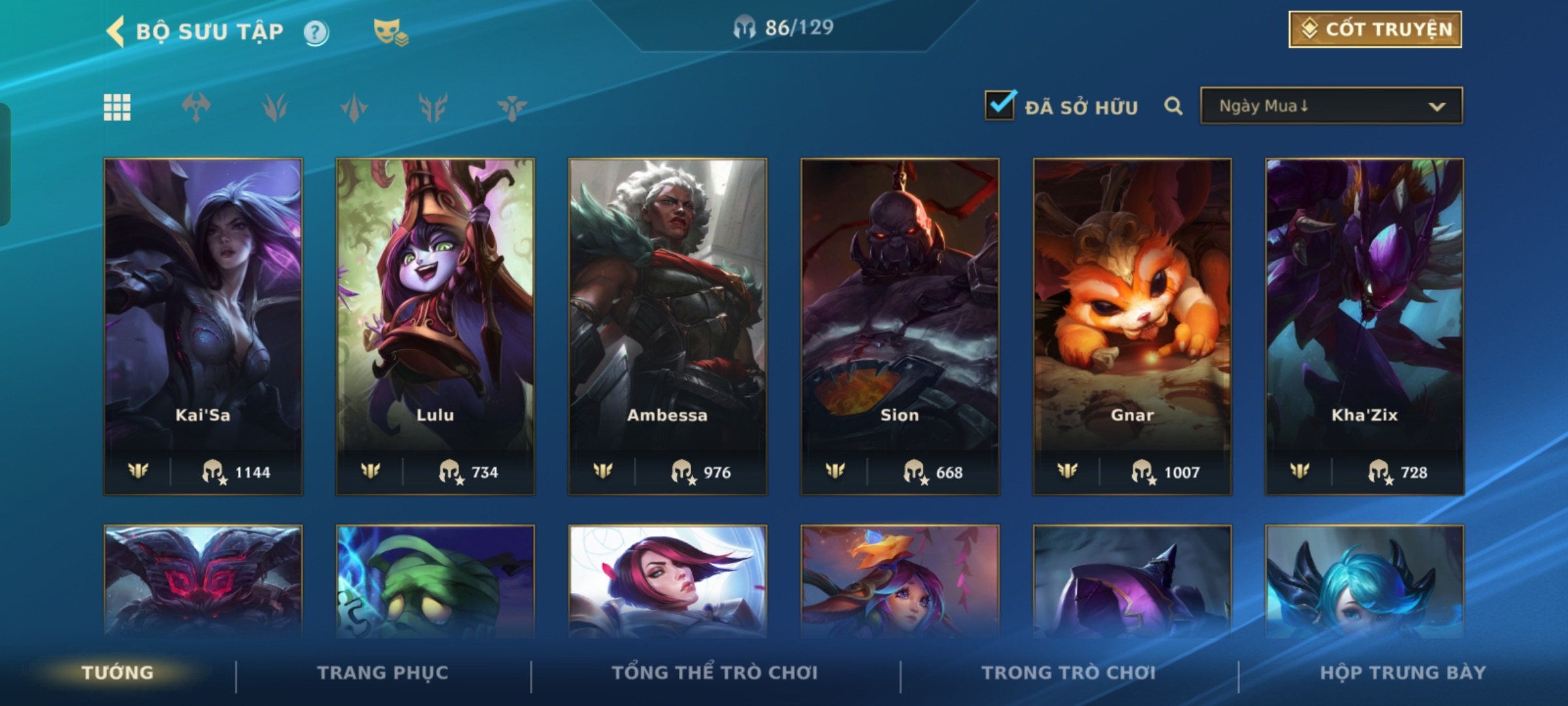This screenshot has width=1568, height=706.
Task: Expand the Ngày Mua sort dropdown
Action: click(1331, 106)
